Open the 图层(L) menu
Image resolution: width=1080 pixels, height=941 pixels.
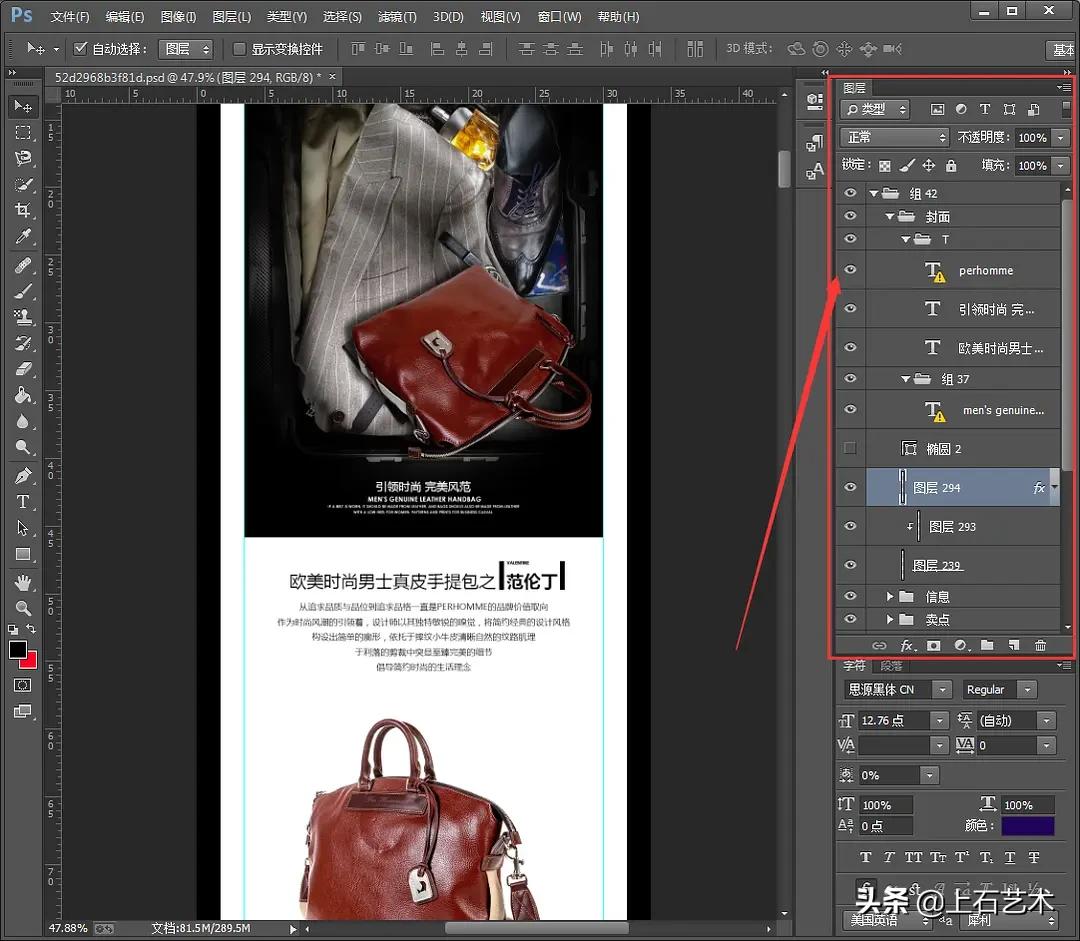[x=231, y=17]
